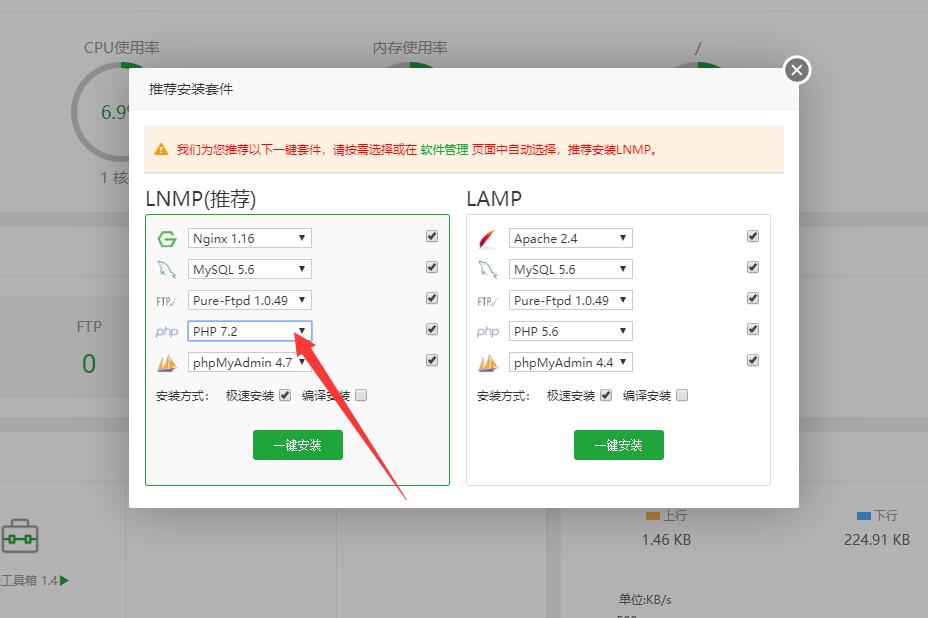Screen dimensions: 928x618
Task: Click the 1.46 KB upstream value
Action: tap(666, 540)
